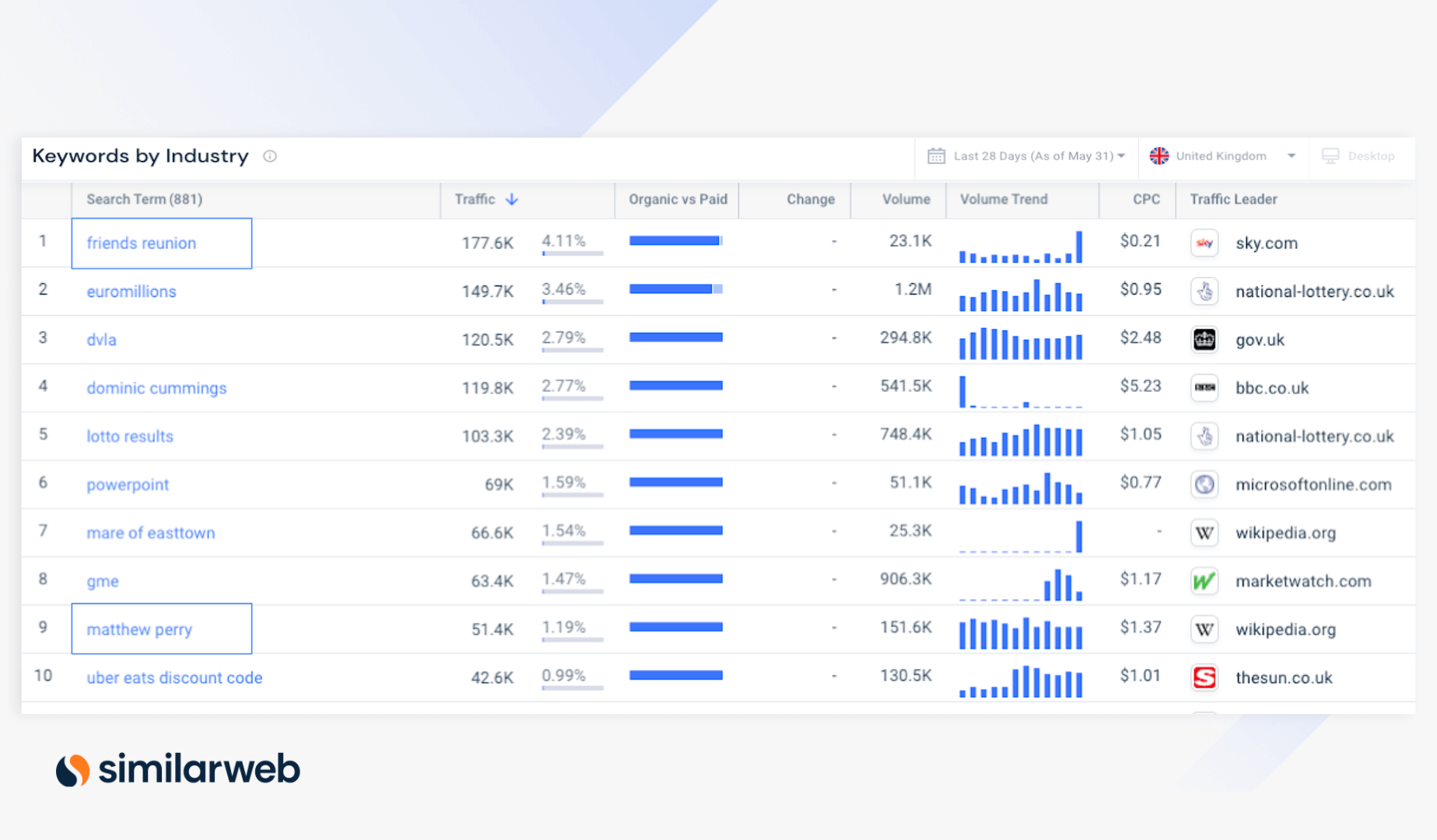The height and width of the screenshot is (840, 1437).
Task: Click the 3.46% traffic share value
Action: coord(563,289)
